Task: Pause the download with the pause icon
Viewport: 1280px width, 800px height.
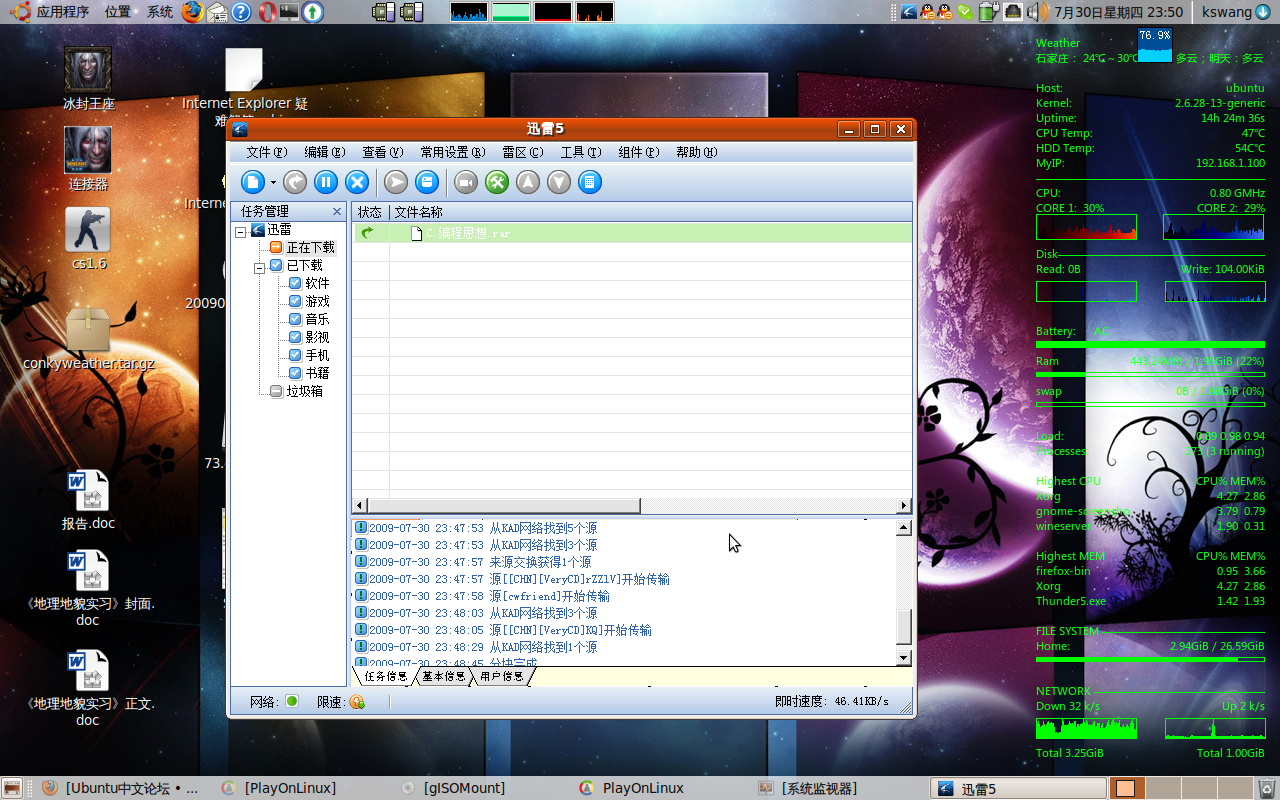Action: click(x=325, y=182)
